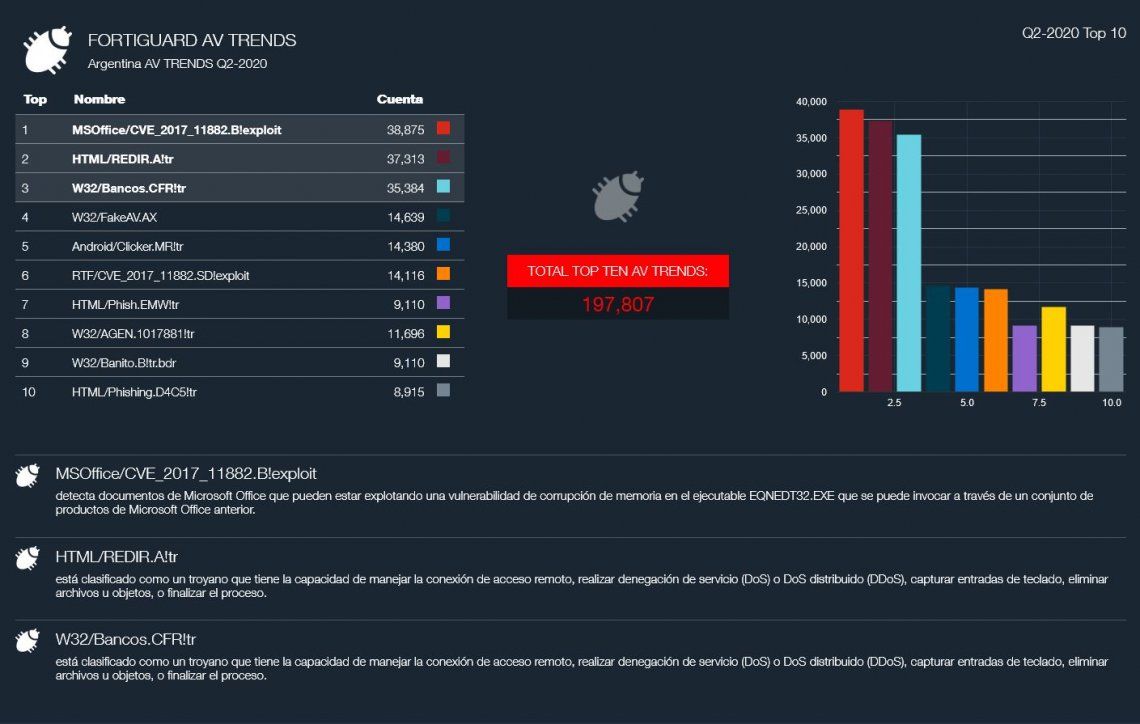Click the FortiGuard bug logo in header
Viewport: 1140px width, 724px height.
46,50
